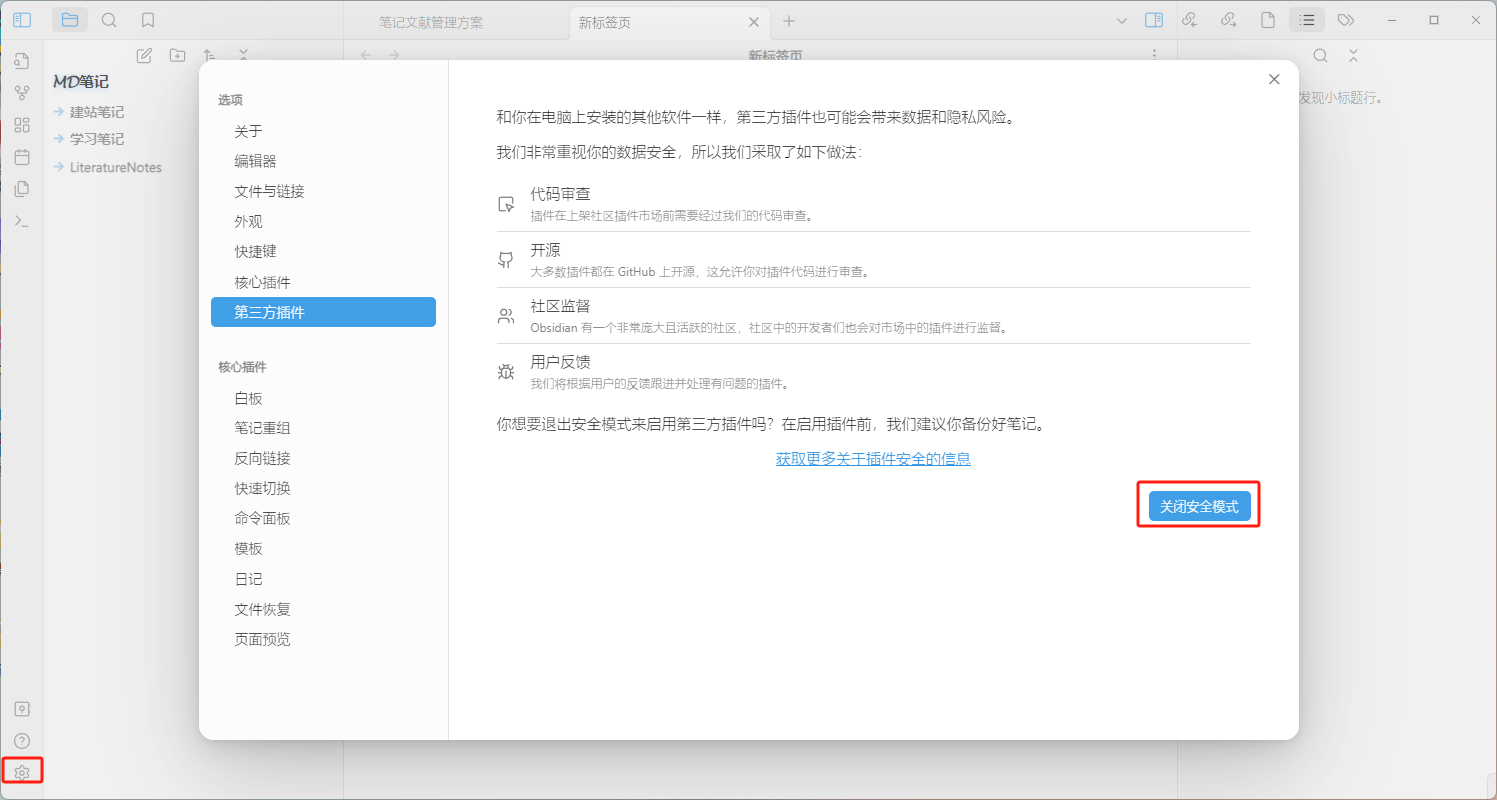Search headings in the outline panel
1497x800 pixels.
pyautogui.click(x=1321, y=56)
